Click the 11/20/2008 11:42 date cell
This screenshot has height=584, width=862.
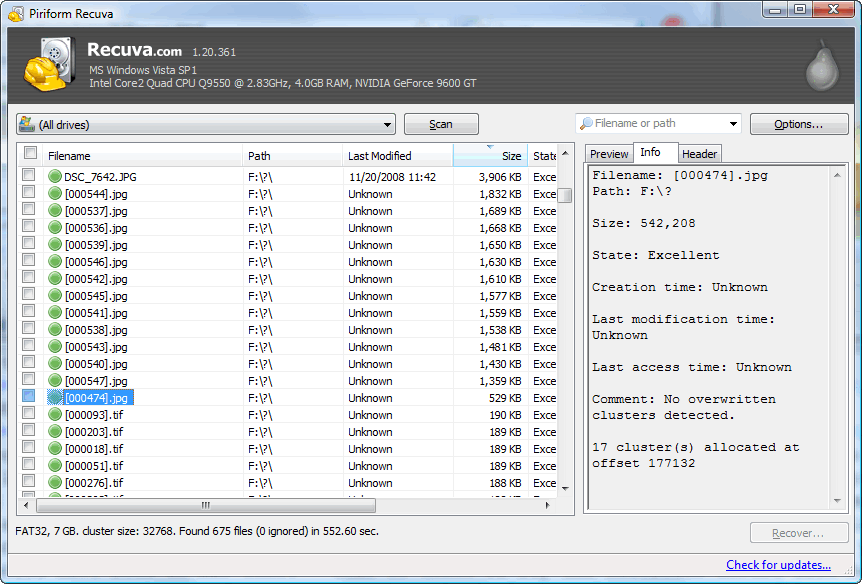pos(392,177)
